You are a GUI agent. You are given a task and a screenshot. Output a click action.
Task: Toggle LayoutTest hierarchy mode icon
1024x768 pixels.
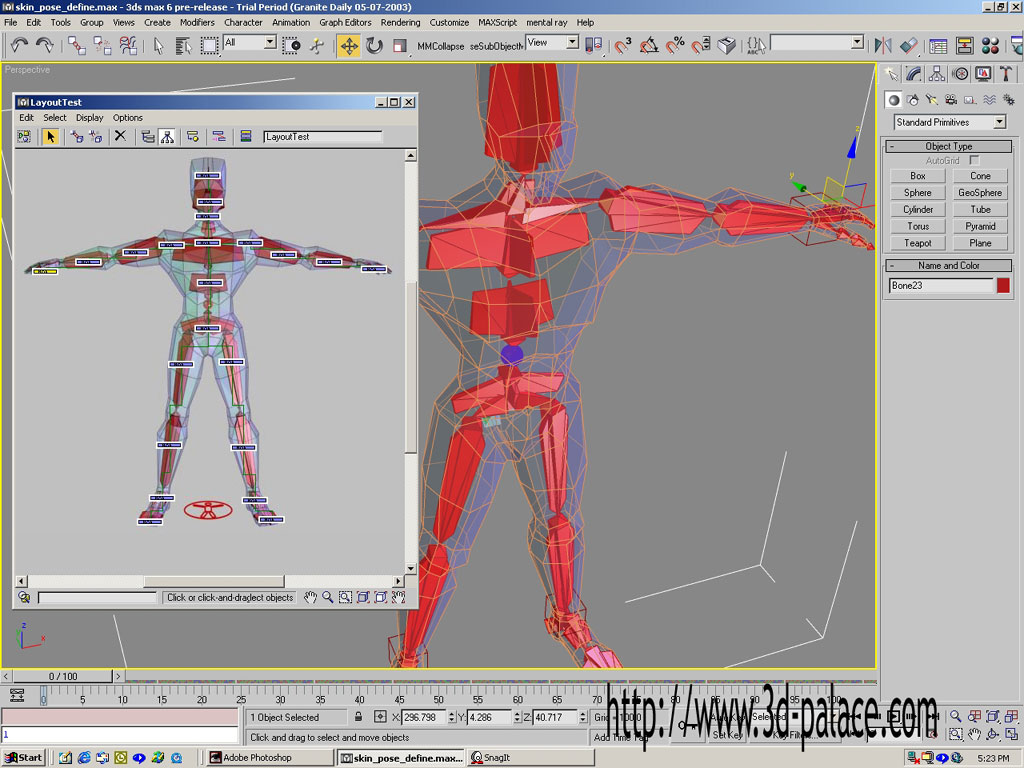tap(167, 136)
